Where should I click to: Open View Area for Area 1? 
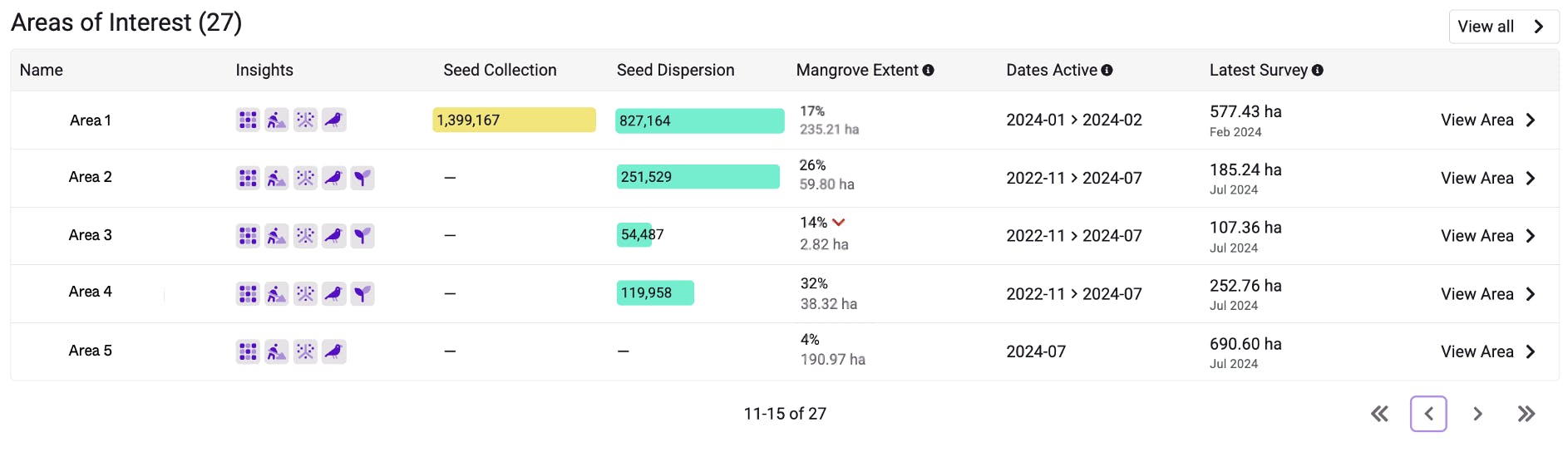coord(1487,120)
